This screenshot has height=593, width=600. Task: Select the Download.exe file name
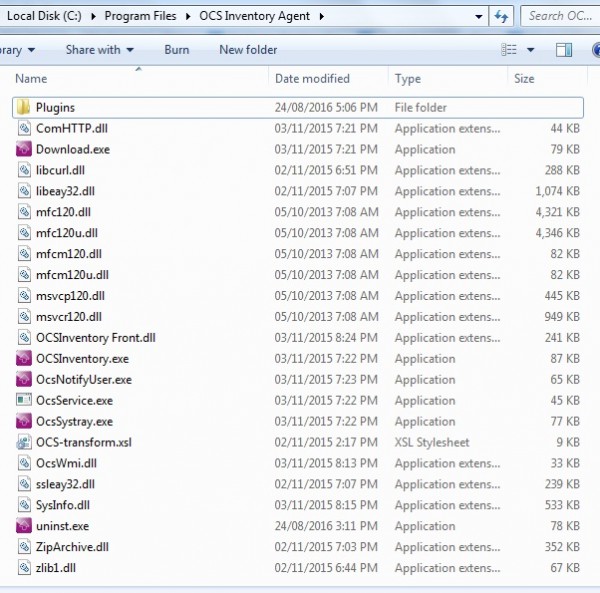pyautogui.click(x=73, y=149)
